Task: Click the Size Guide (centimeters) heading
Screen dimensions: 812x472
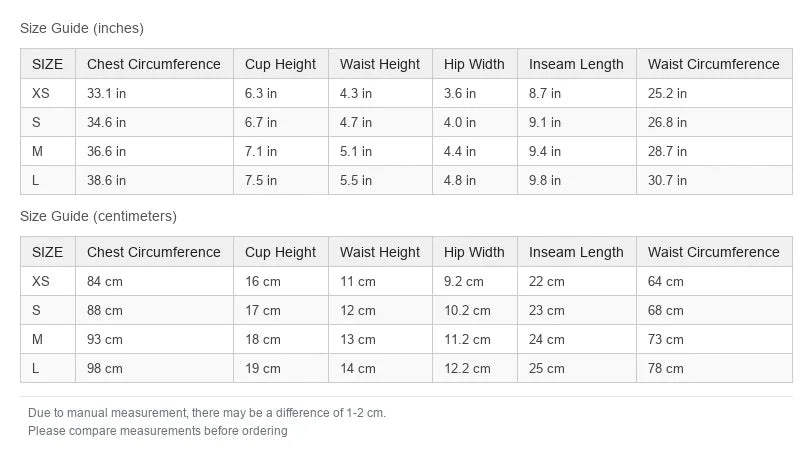Action: pos(98,216)
